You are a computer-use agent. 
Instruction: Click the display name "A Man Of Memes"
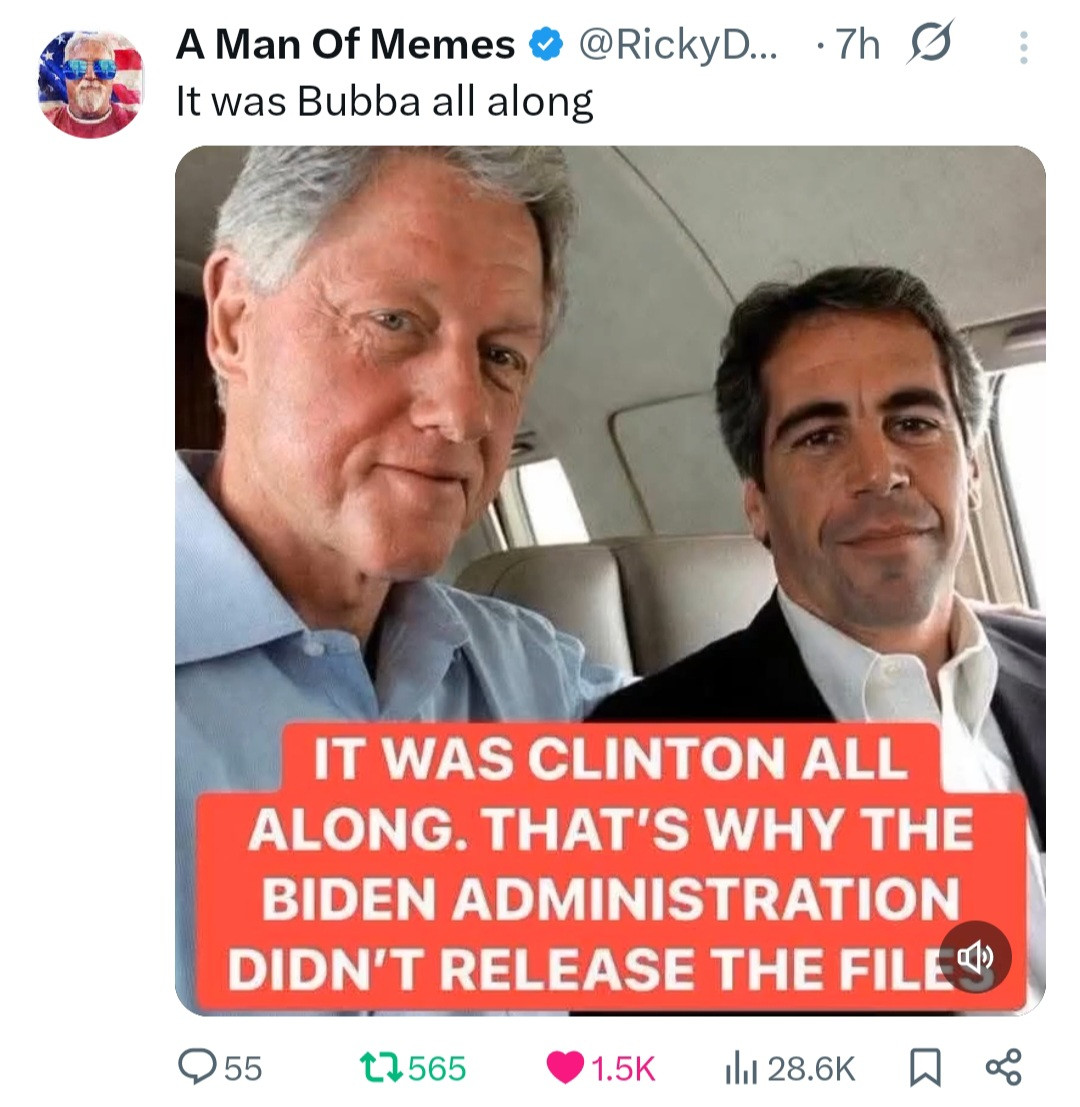(345, 44)
